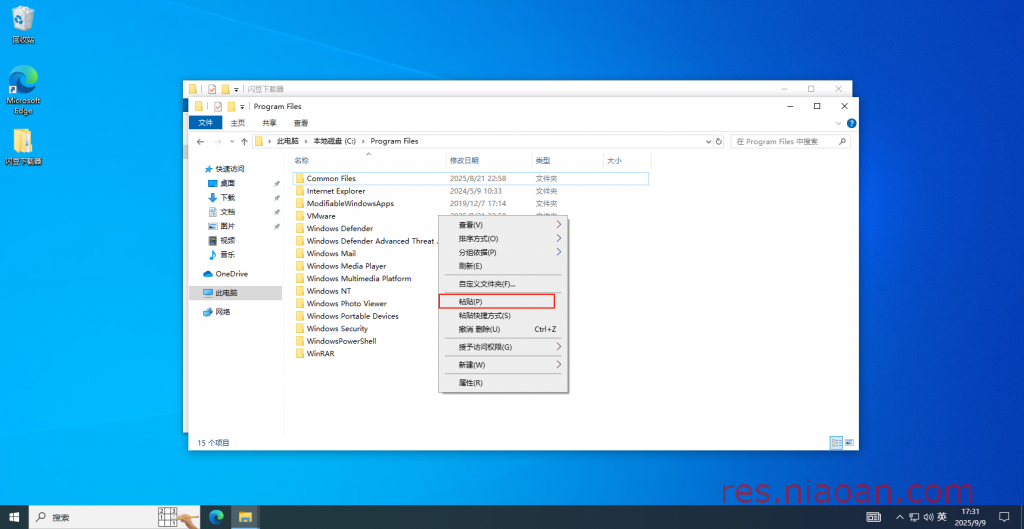
Task: Expand the ribbon with the chevron near Help
Action: [839, 123]
